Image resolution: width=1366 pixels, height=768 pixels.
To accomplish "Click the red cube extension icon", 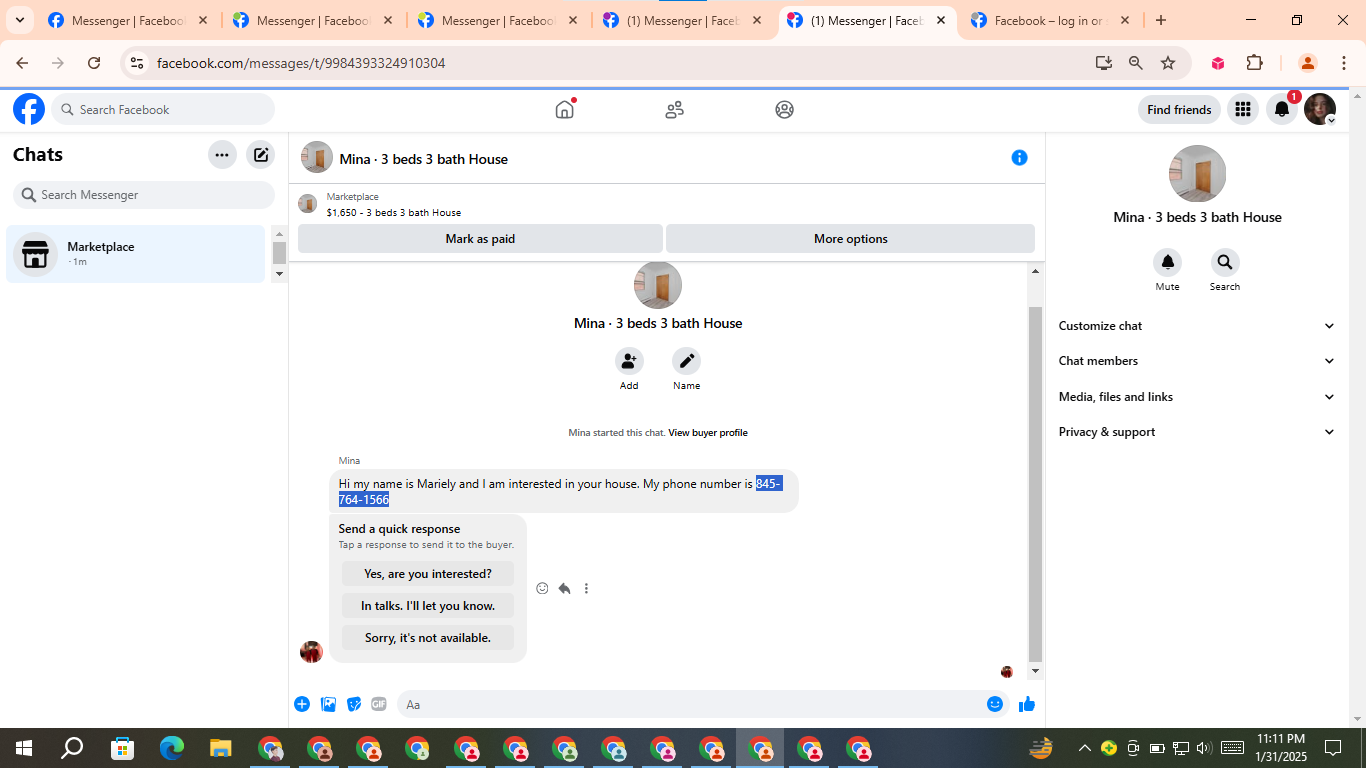I will 1218,63.
